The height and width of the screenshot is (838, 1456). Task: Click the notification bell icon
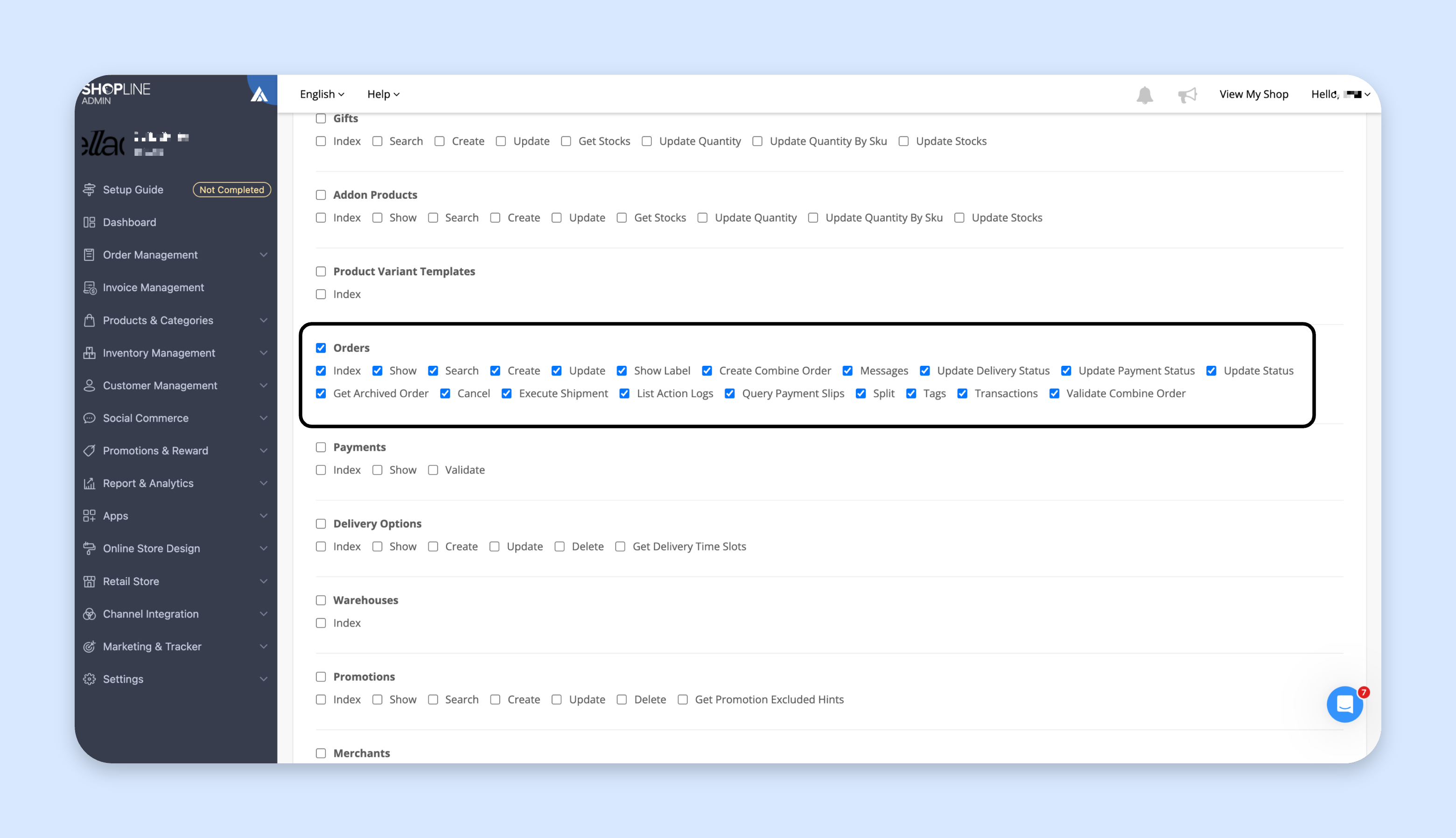[1145, 94]
